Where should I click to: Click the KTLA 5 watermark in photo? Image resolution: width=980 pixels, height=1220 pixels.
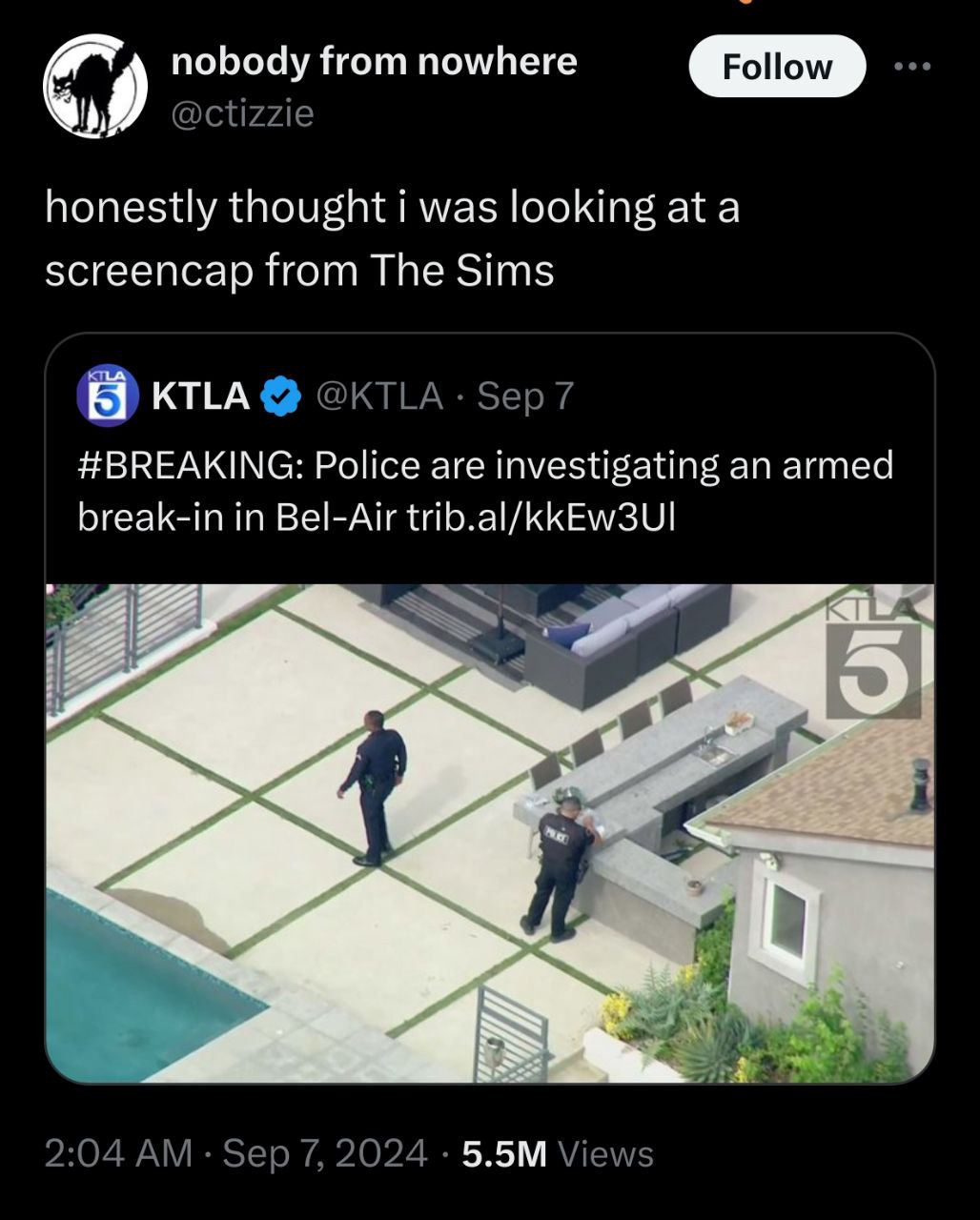pos(873,659)
